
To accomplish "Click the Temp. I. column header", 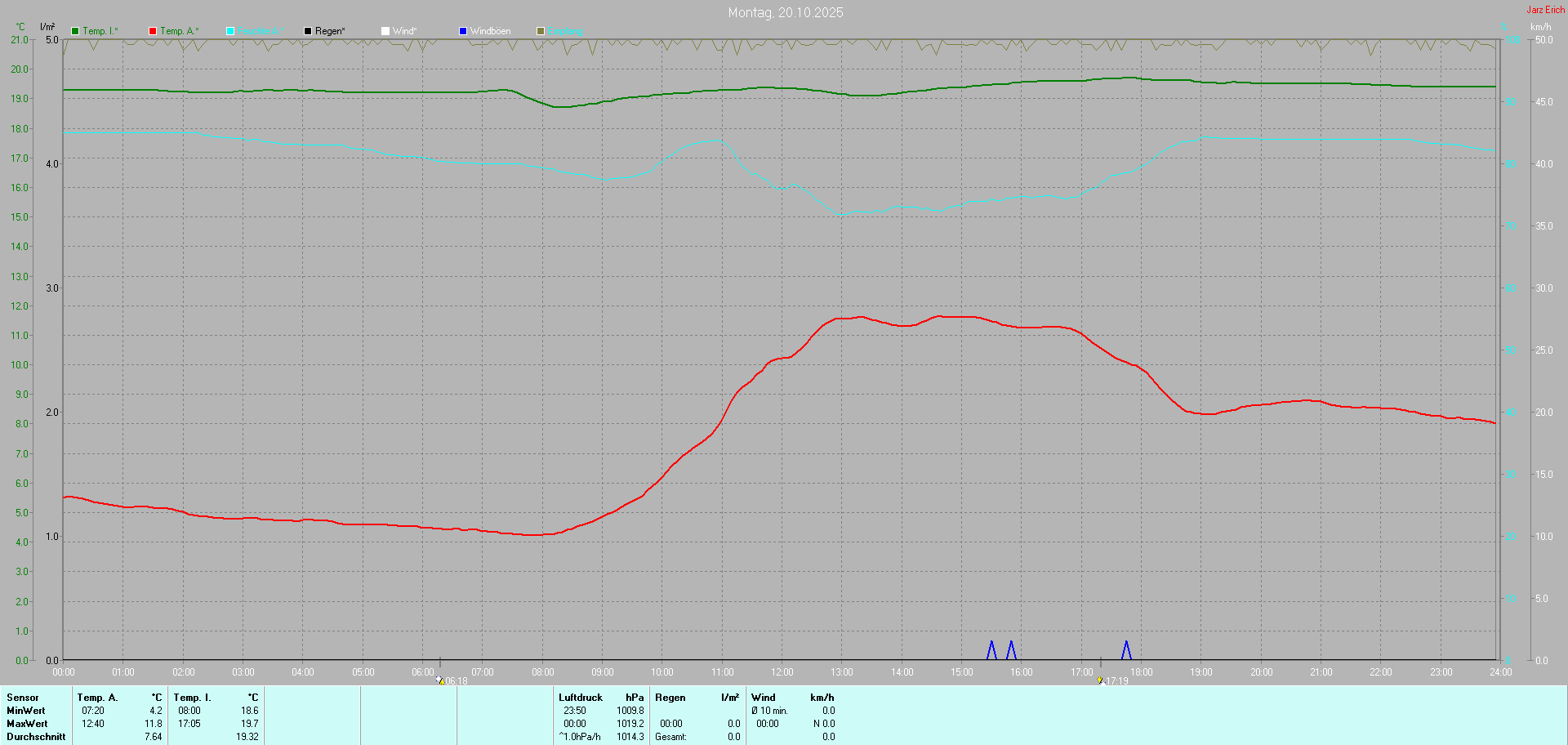I will (x=193, y=698).
